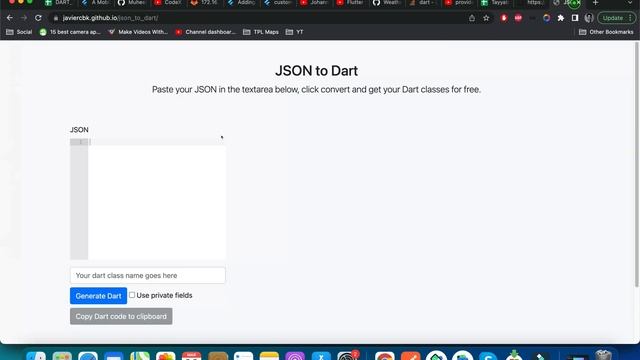
Task: Reload the page with the refresh icon
Action: [38, 18]
